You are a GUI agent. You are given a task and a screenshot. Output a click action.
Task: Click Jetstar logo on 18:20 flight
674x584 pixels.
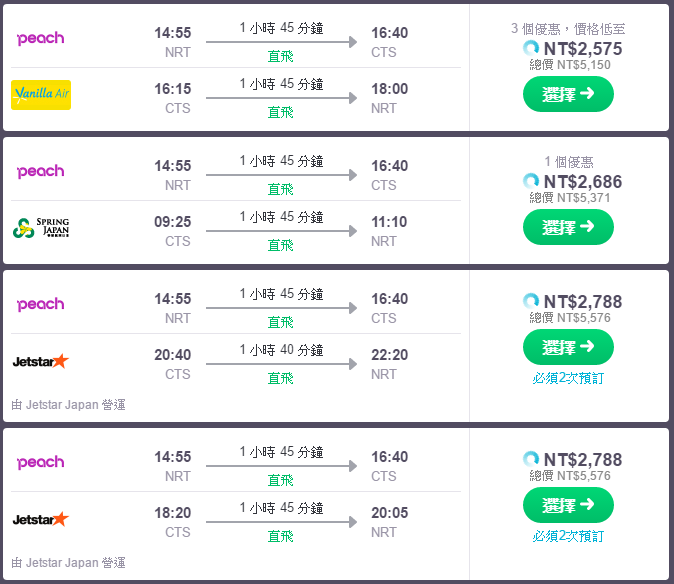41,519
